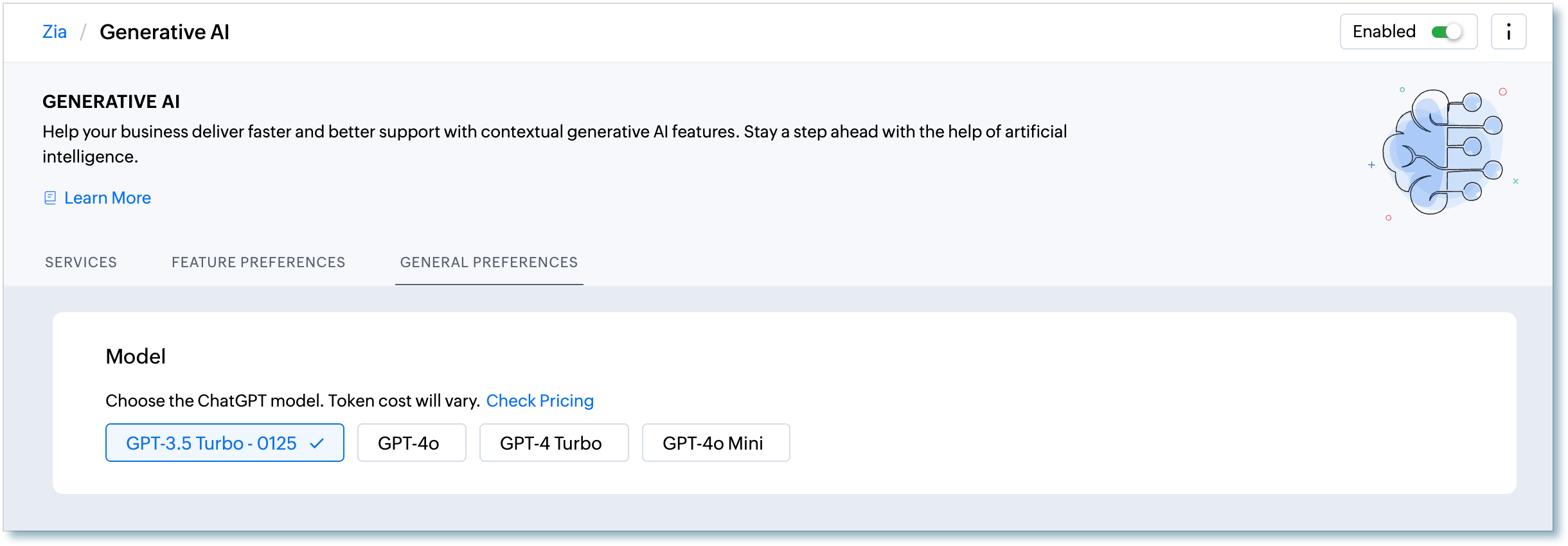Open the Learn More link

107,198
